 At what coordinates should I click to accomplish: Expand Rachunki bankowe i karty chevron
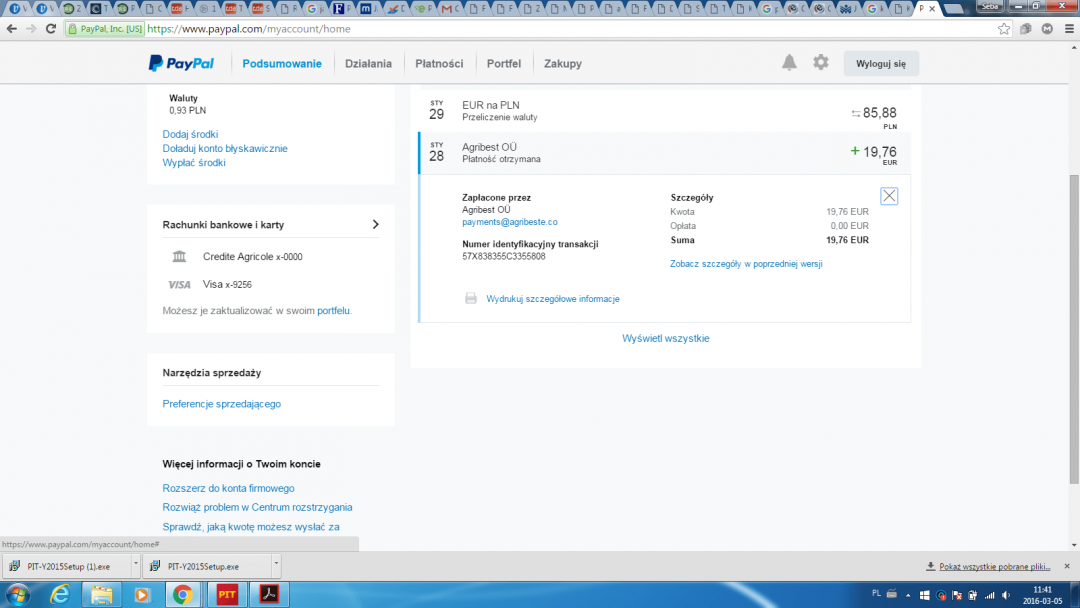click(375, 225)
